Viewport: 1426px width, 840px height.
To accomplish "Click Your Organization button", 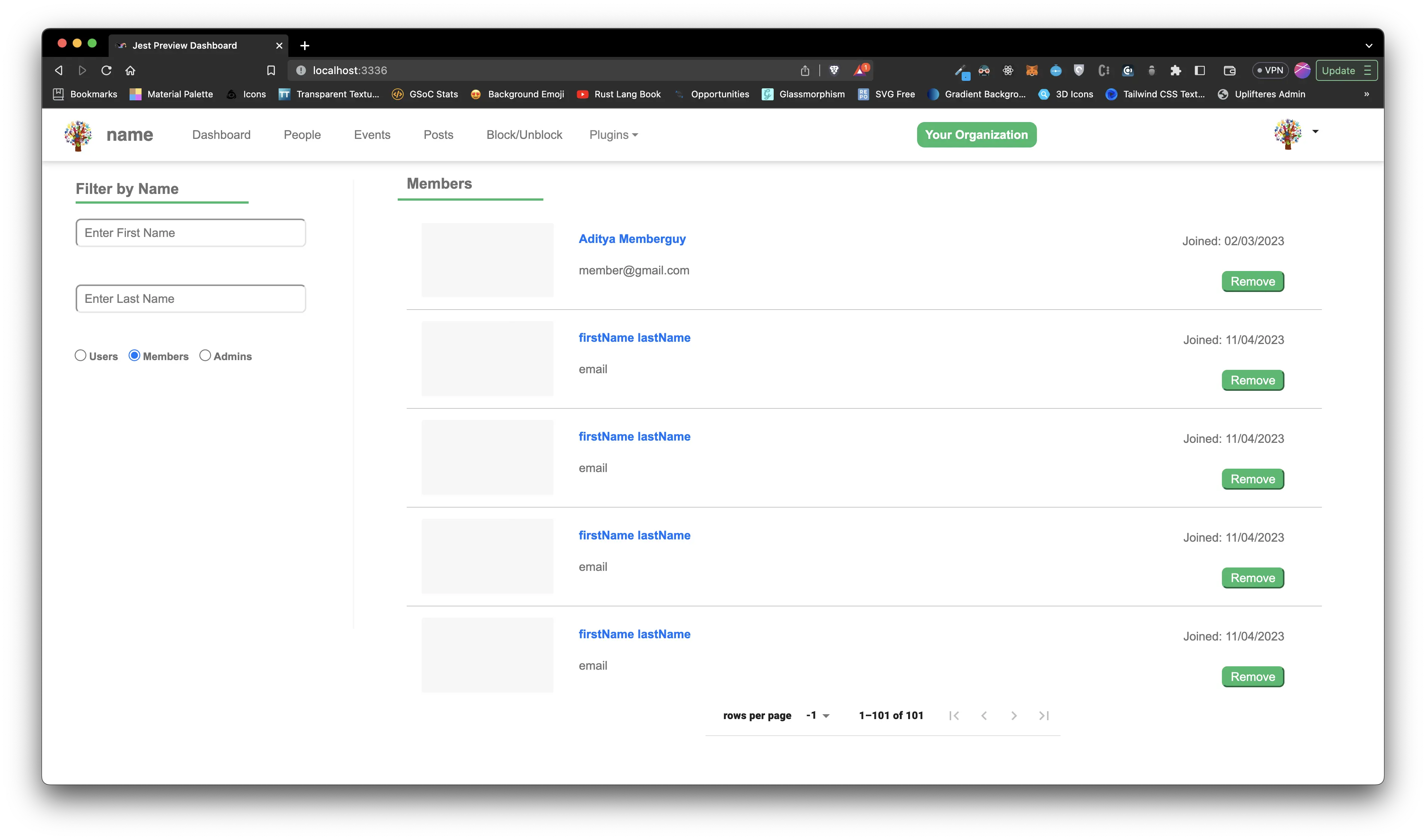I will pos(975,134).
